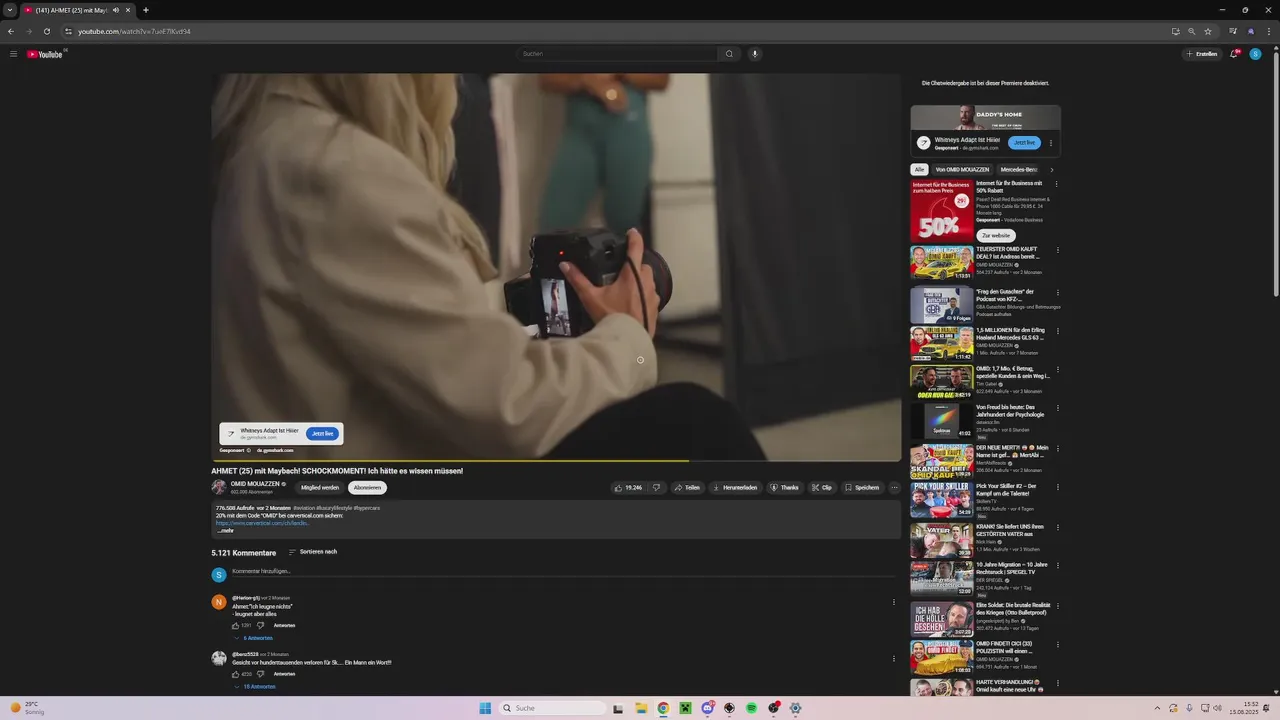Open File Explorer from the taskbar
This screenshot has width=1280, height=720.
pos(641,708)
